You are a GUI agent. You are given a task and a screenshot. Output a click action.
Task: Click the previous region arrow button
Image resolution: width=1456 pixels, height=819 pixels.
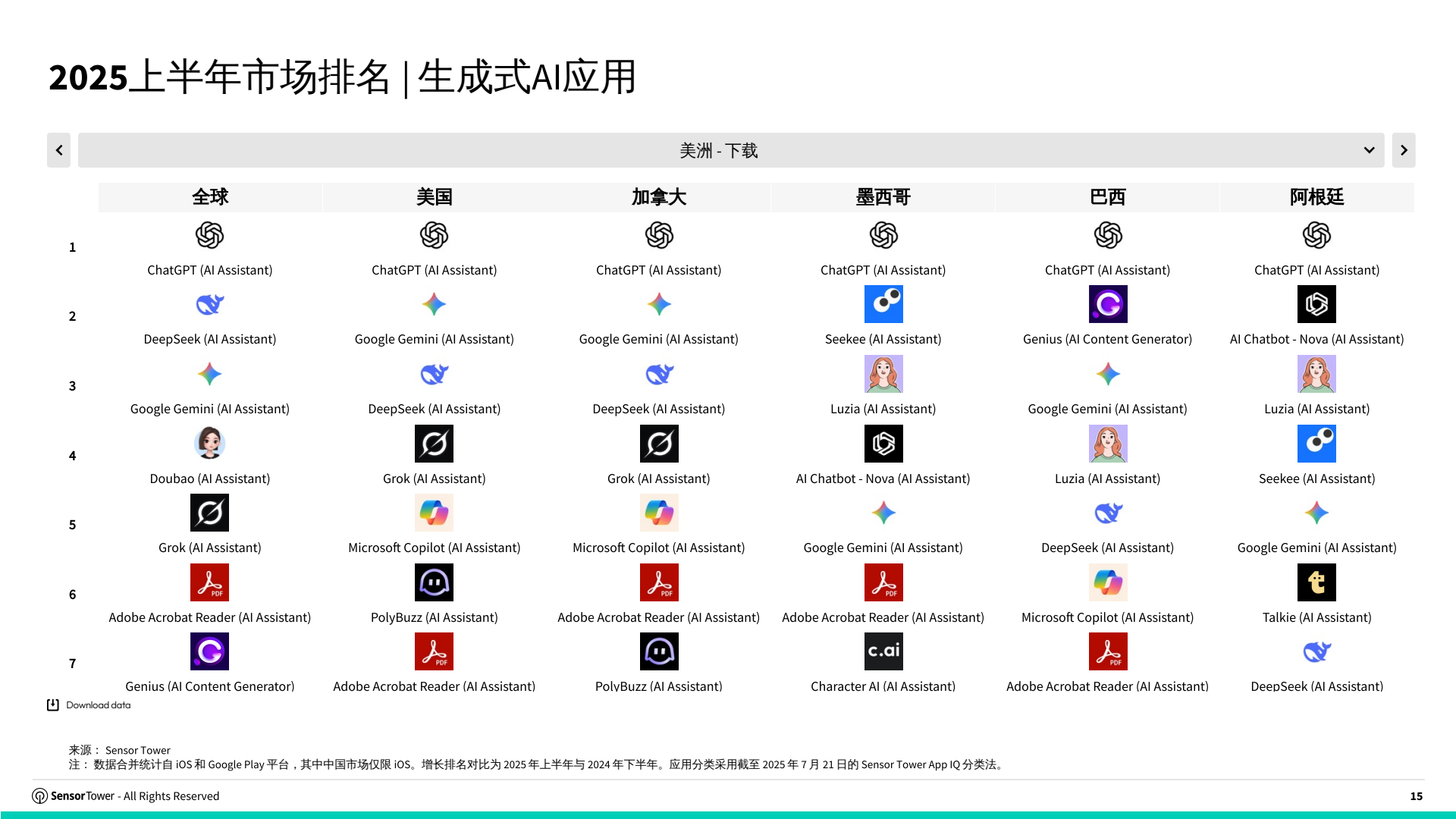[58, 150]
